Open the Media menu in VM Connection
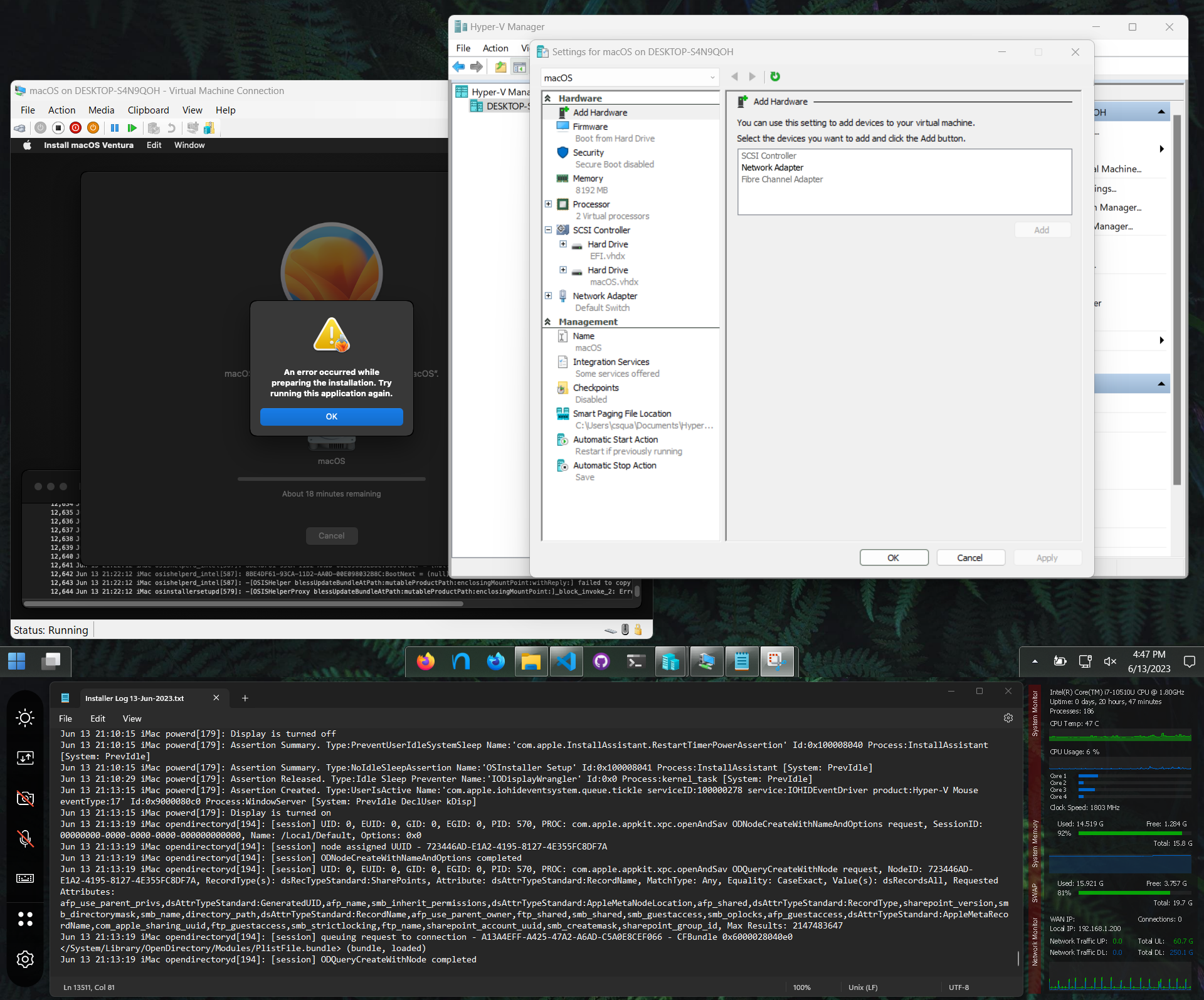The image size is (1204, 1000). (x=101, y=110)
